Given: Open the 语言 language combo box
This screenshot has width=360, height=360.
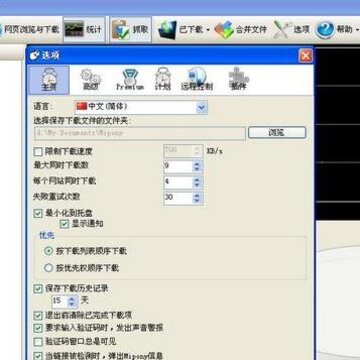Looking at the screenshot, I should tap(141, 107).
